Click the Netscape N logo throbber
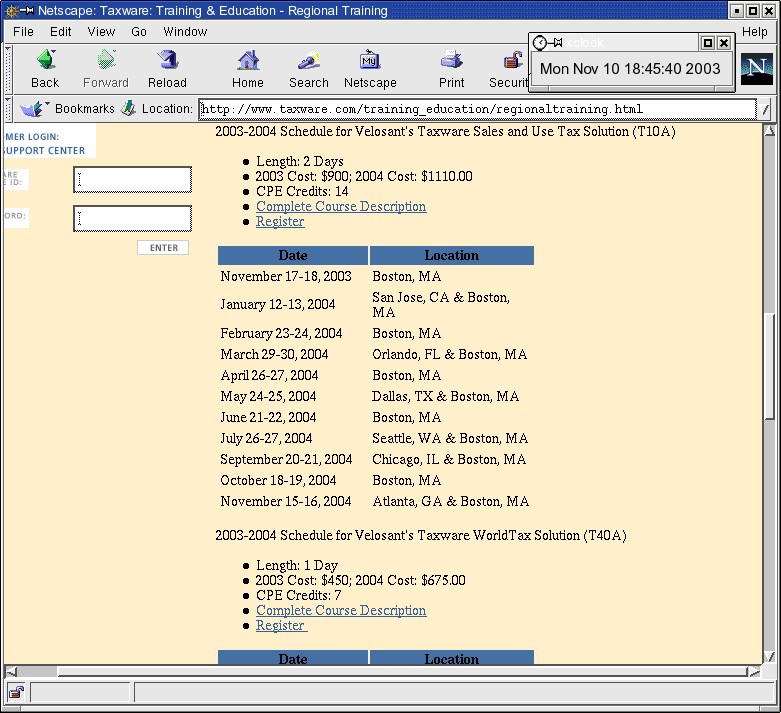781x713 pixels. point(757,69)
